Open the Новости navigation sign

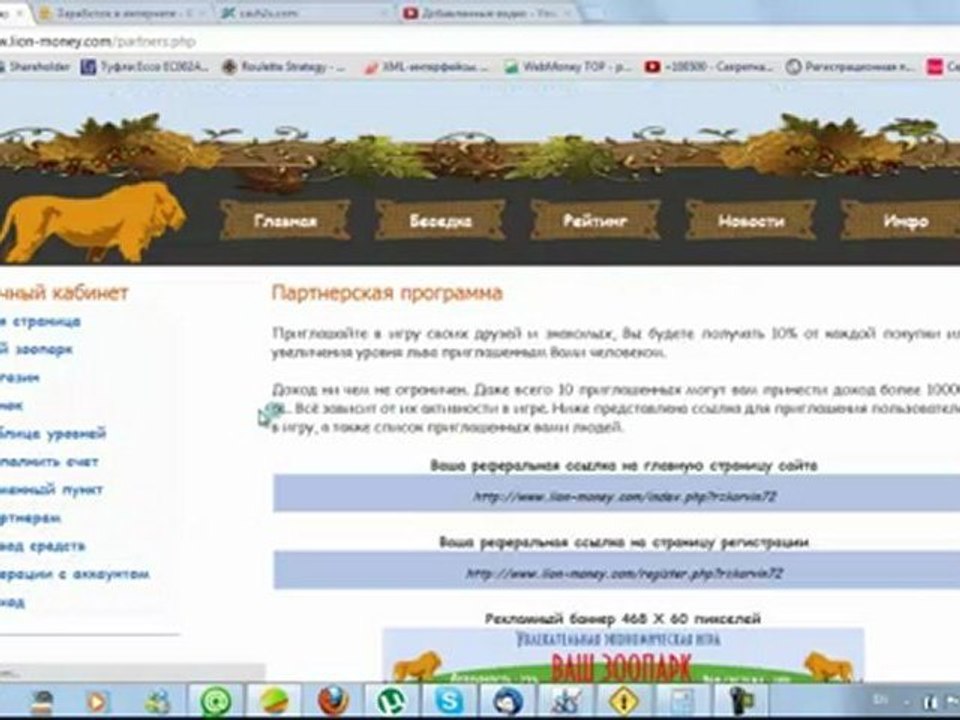click(751, 220)
